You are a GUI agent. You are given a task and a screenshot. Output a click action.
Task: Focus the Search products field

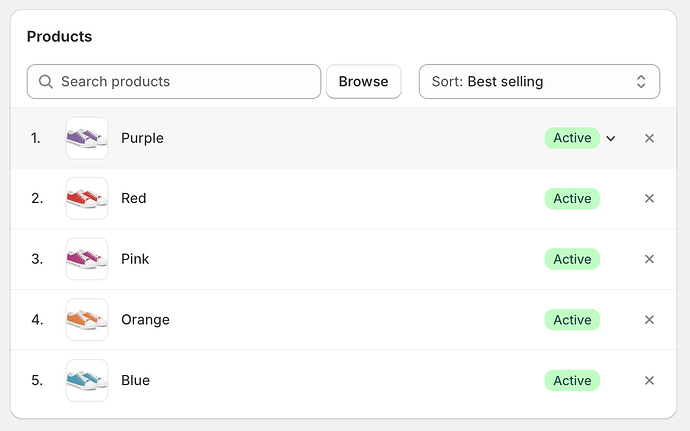[x=185, y=82]
